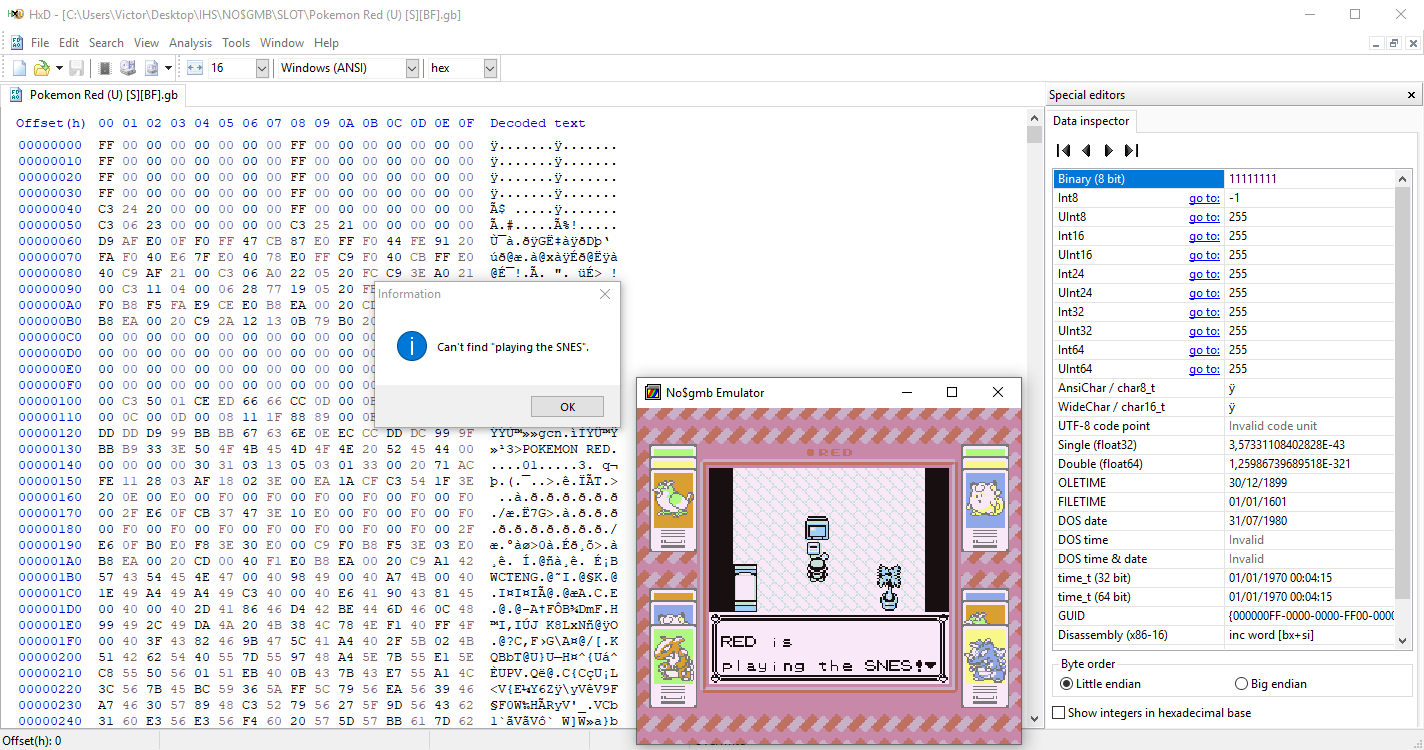Viewport: 1424px width, 750px height.
Task: Open main memory (RAM chip icon)
Action: 105,68
